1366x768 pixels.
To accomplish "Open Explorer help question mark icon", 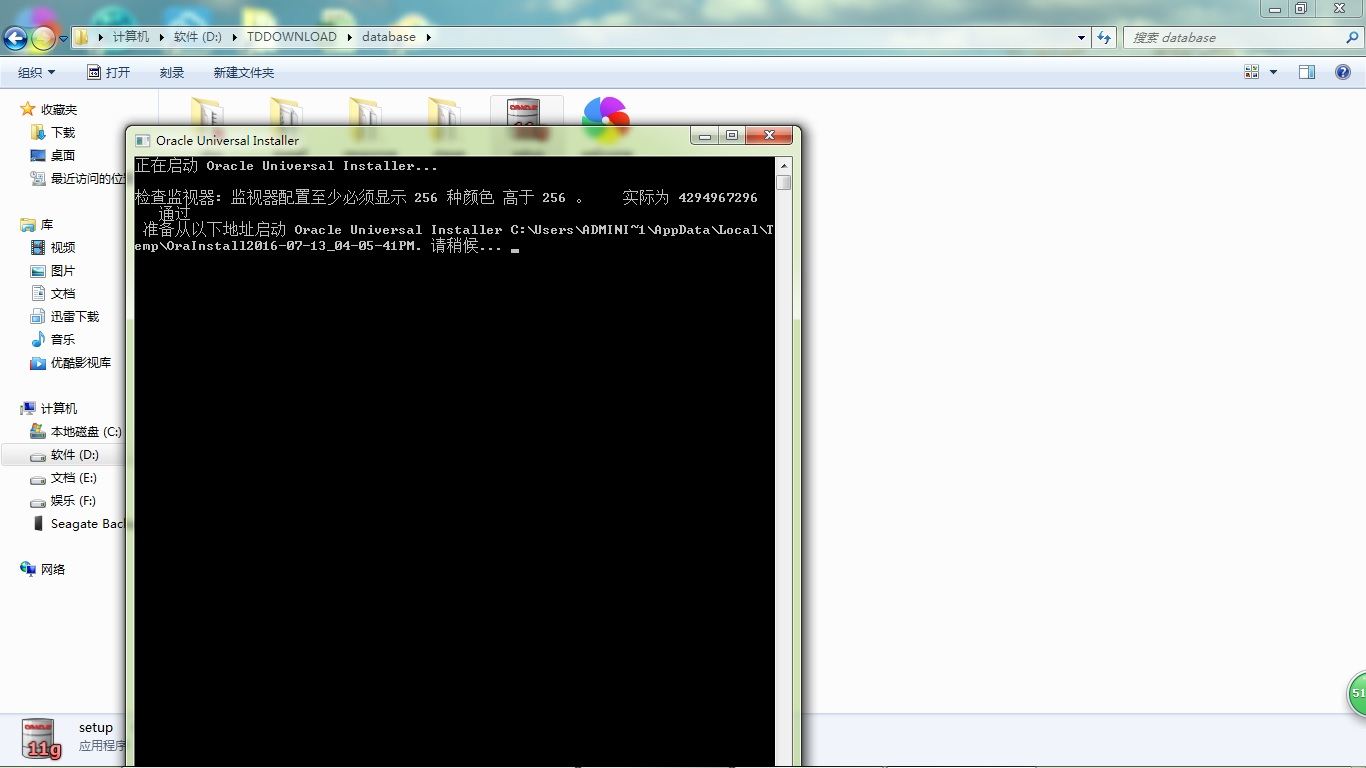I will click(1343, 72).
